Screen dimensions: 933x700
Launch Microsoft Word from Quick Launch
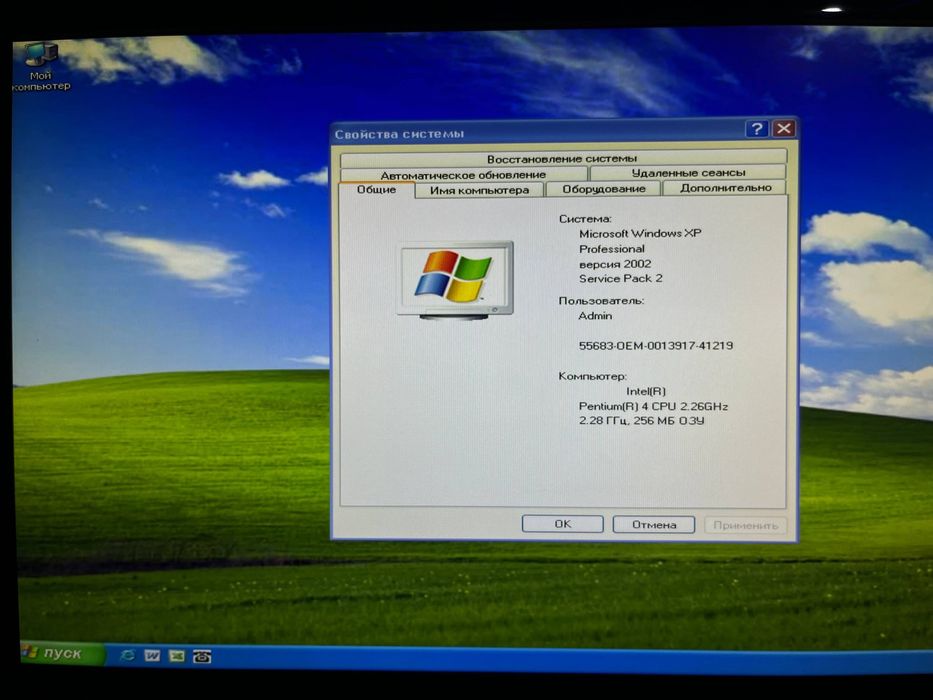(152, 655)
